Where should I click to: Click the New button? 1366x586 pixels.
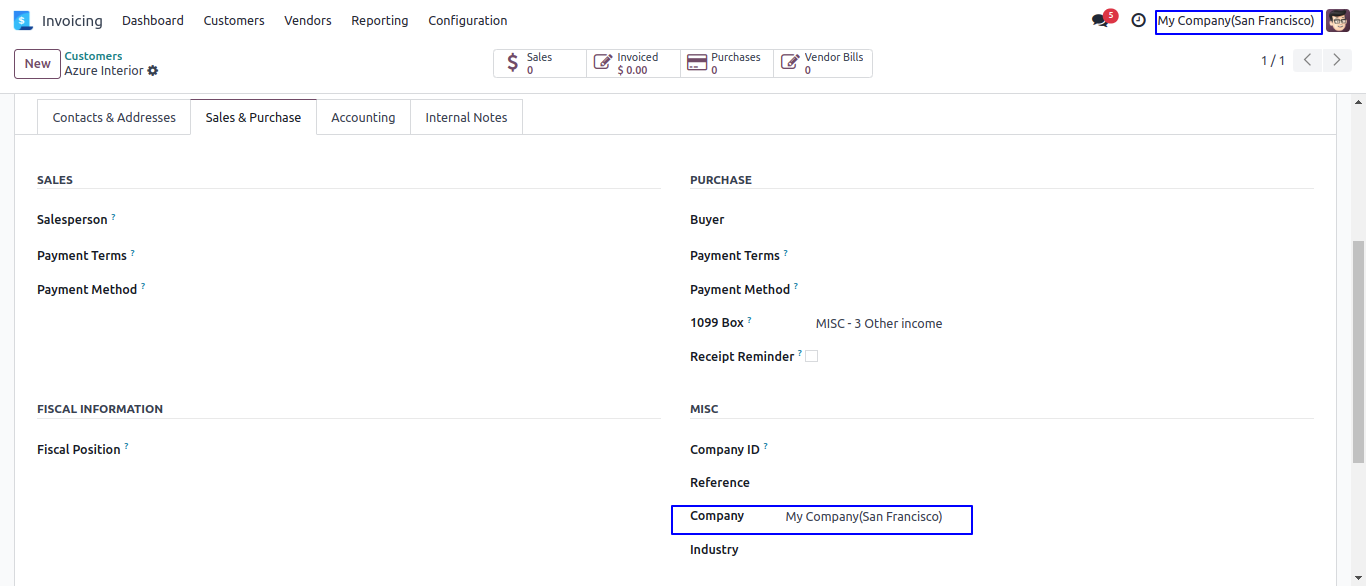coord(37,64)
